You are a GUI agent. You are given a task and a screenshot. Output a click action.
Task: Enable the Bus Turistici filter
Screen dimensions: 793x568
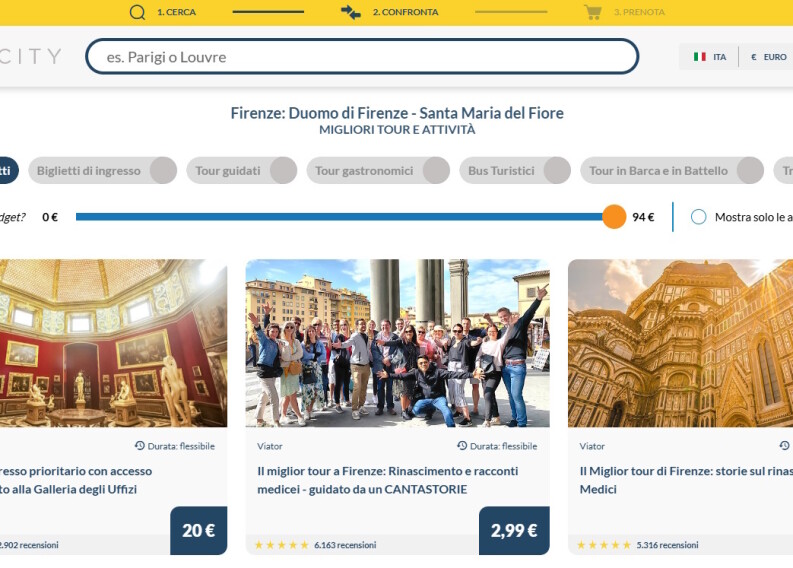tap(515, 170)
